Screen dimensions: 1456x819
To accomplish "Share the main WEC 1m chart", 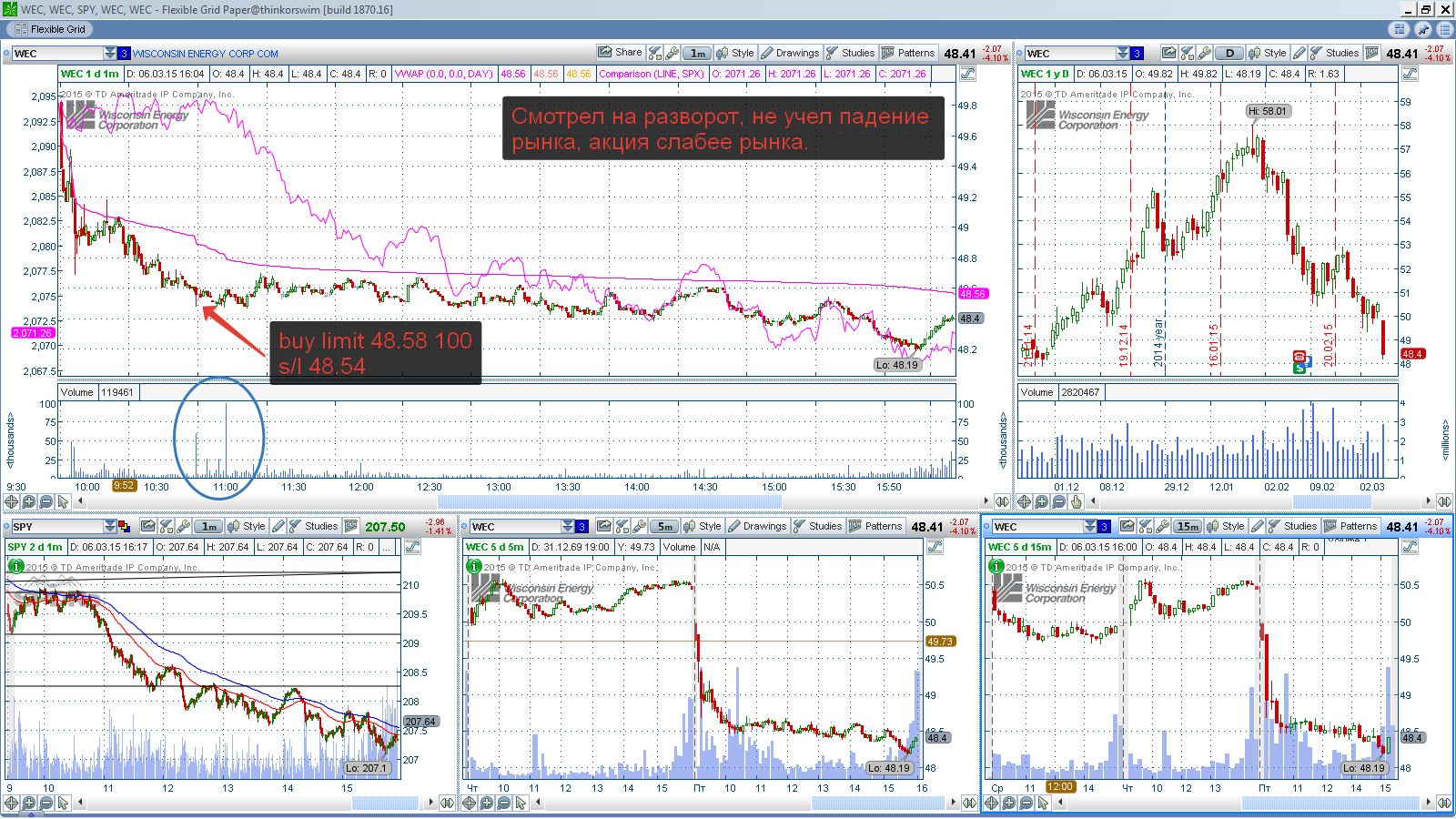I will point(620,53).
